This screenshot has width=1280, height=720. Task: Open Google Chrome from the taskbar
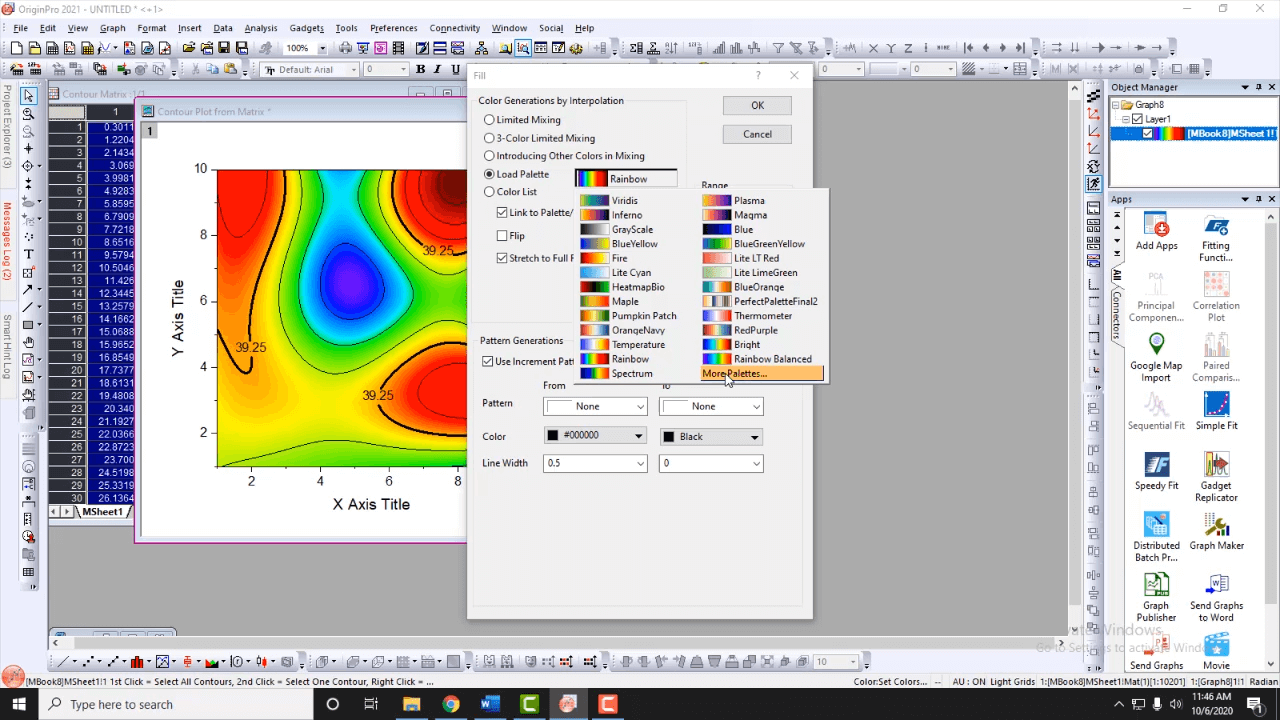(x=451, y=704)
